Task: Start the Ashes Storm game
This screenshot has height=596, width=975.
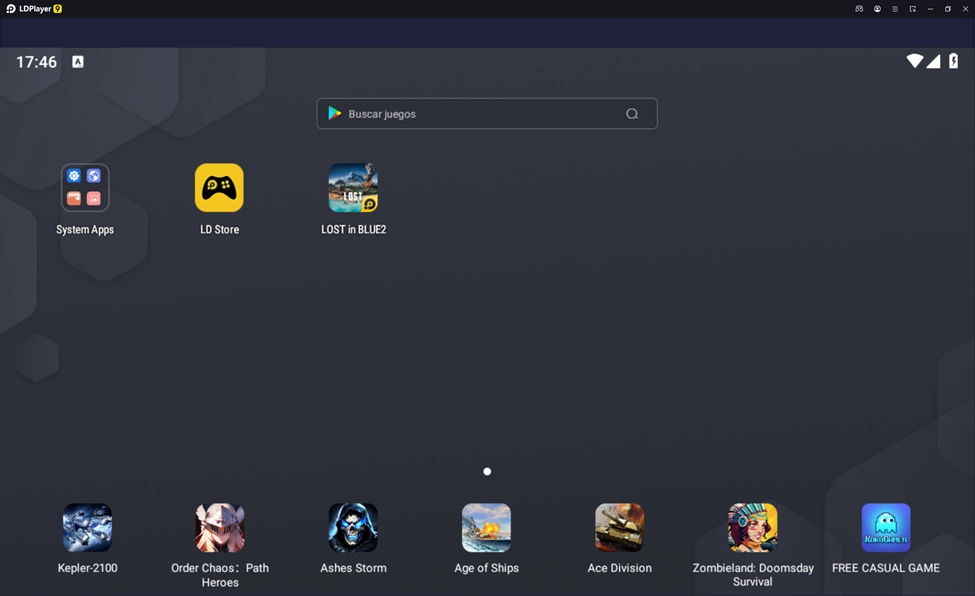Action: (353, 528)
